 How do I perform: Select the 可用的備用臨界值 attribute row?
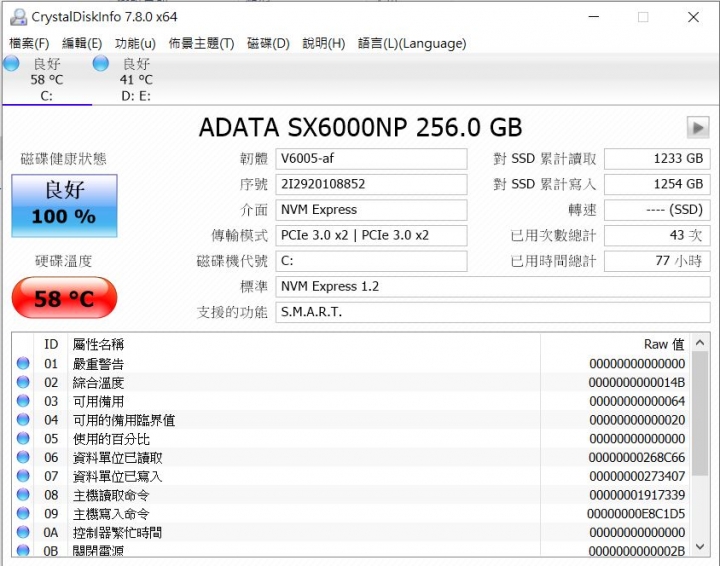[351, 420]
